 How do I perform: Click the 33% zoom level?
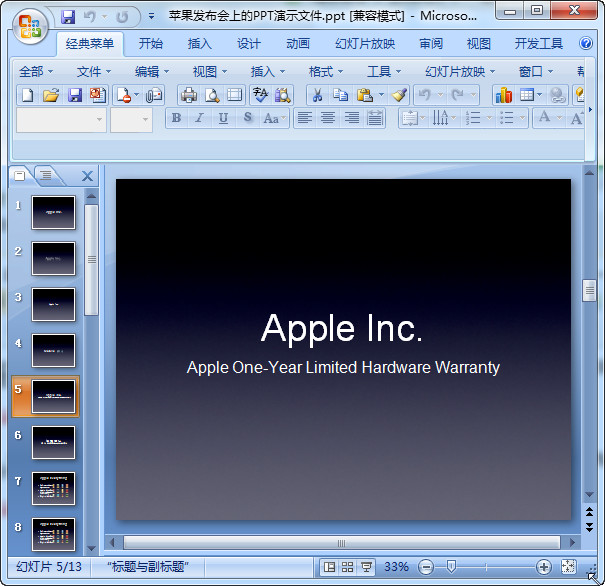click(x=396, y=567)
